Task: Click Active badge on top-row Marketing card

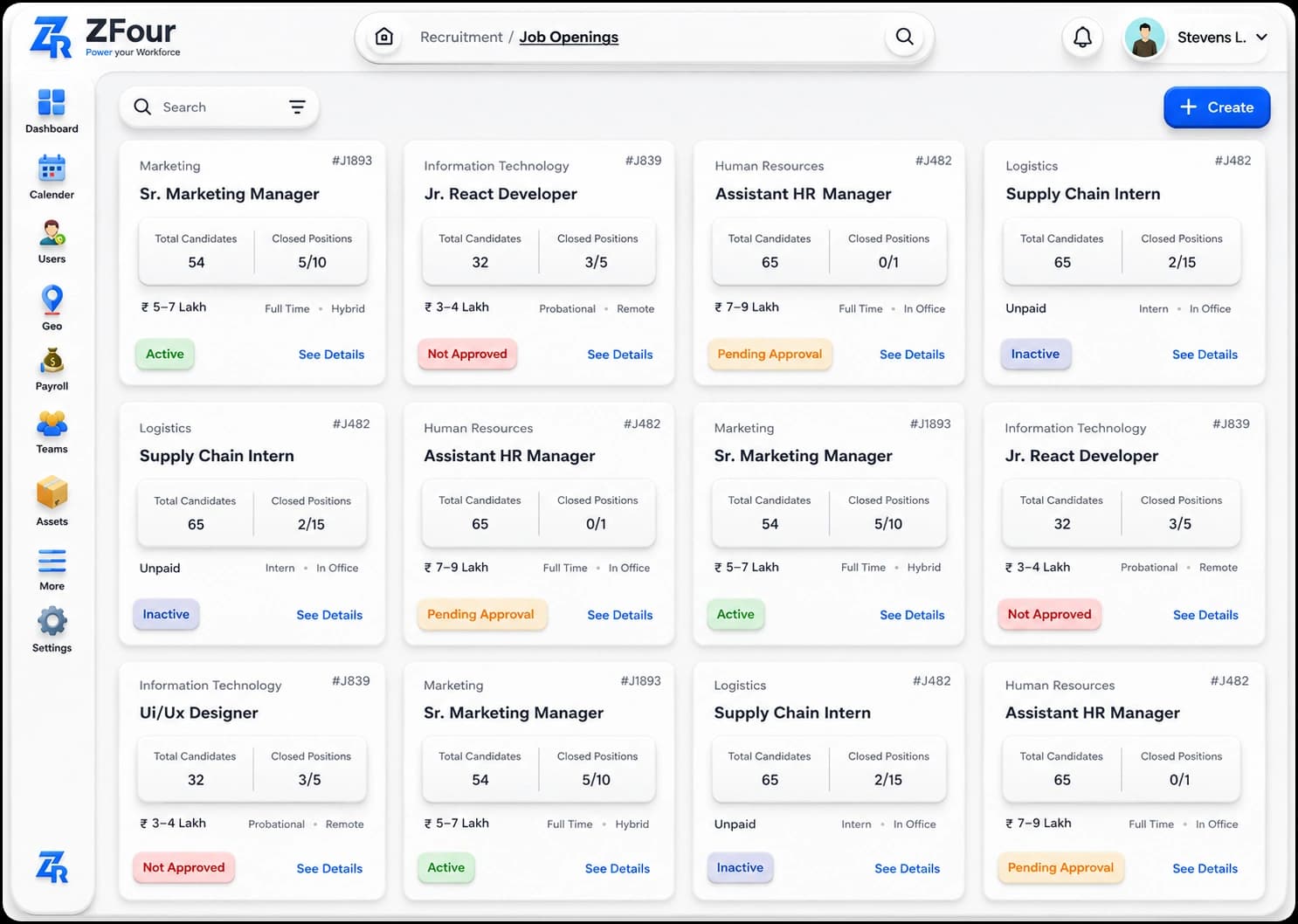Action: pyautogui.click(x=165, y=354)
